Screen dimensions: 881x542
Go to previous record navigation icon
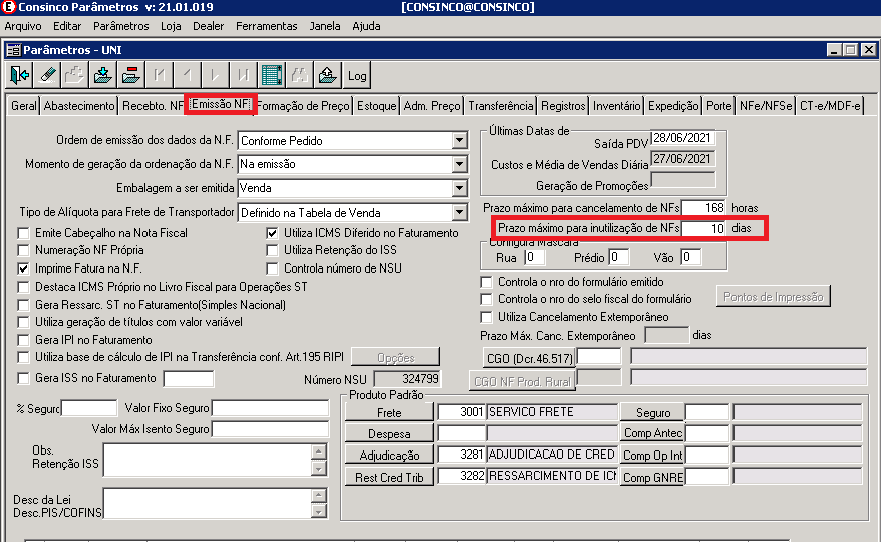(188, 75)
